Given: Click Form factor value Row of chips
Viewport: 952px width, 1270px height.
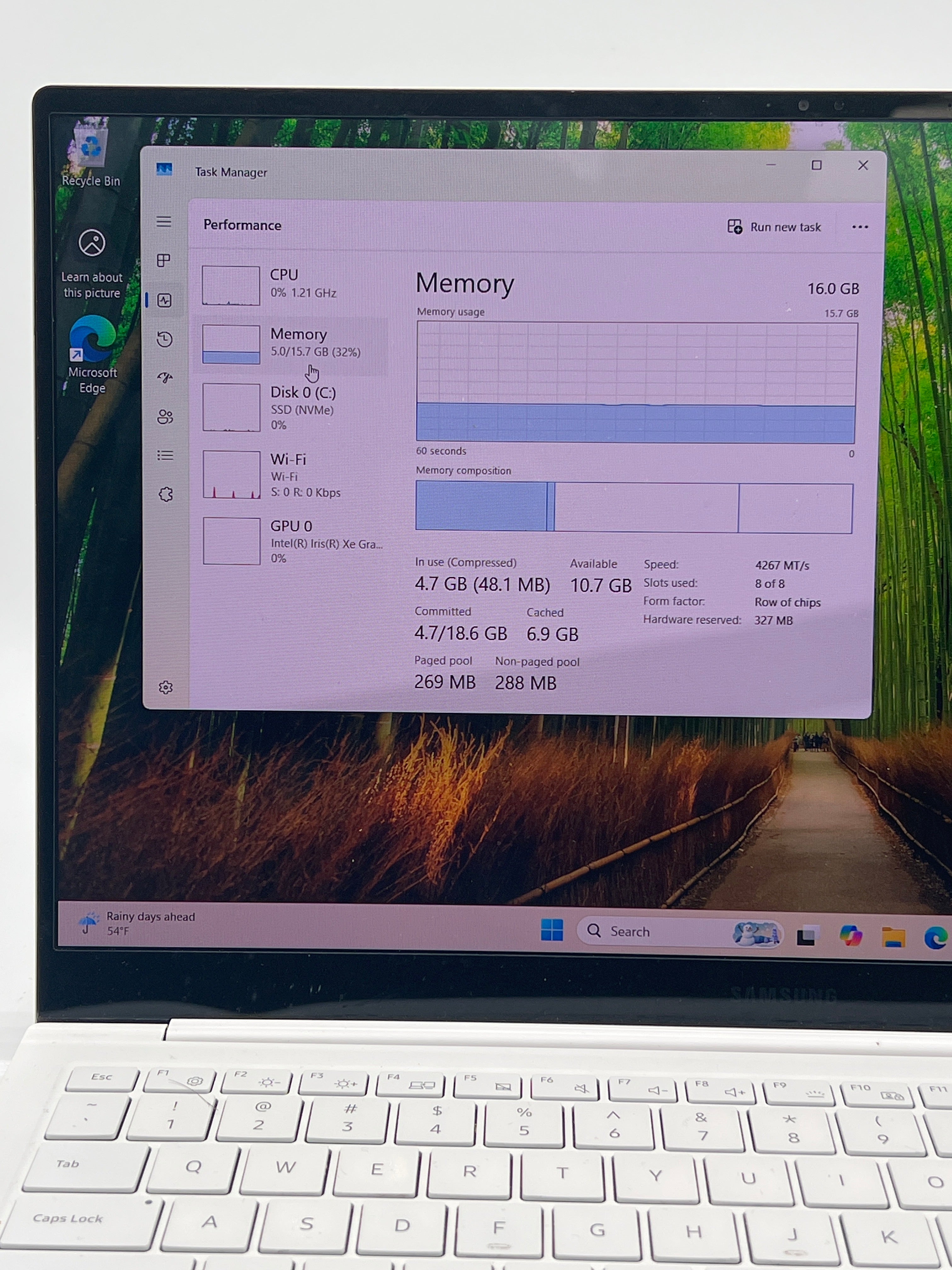Looking at the screenshot, I should pos(787,602).
